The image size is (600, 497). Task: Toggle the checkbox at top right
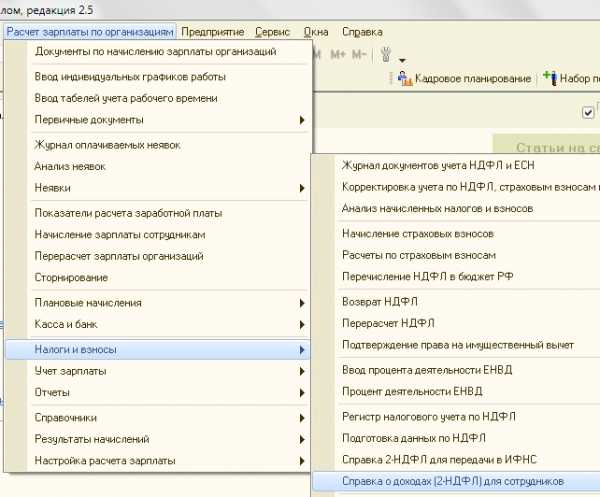(x=588, y=112)
